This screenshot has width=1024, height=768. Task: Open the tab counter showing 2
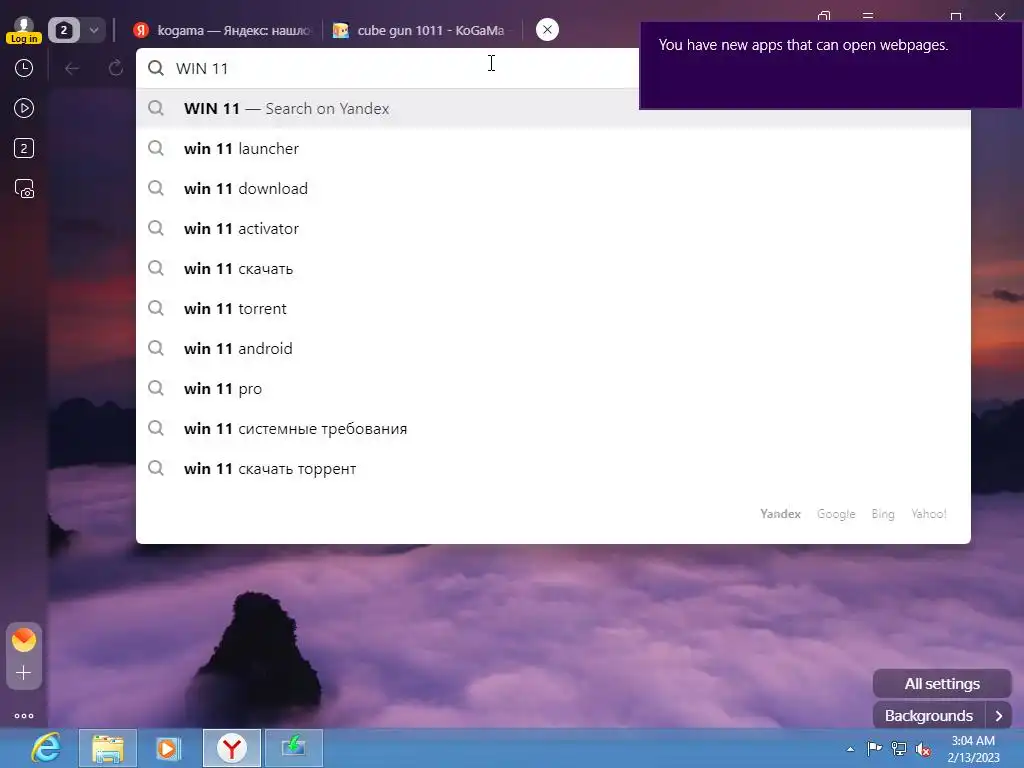pos(64,30)
